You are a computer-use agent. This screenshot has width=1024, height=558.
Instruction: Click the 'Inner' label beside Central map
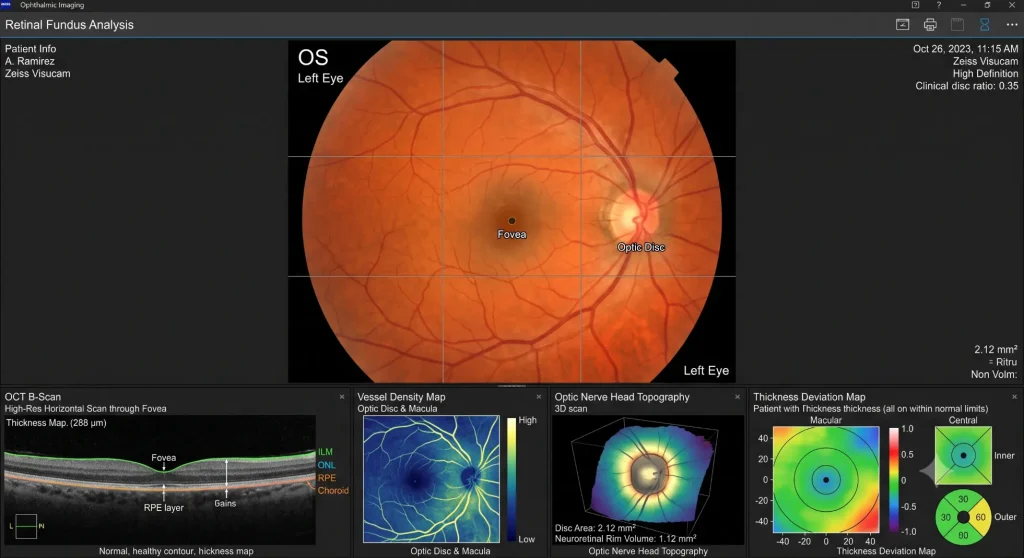click(x=1004, y=455)
